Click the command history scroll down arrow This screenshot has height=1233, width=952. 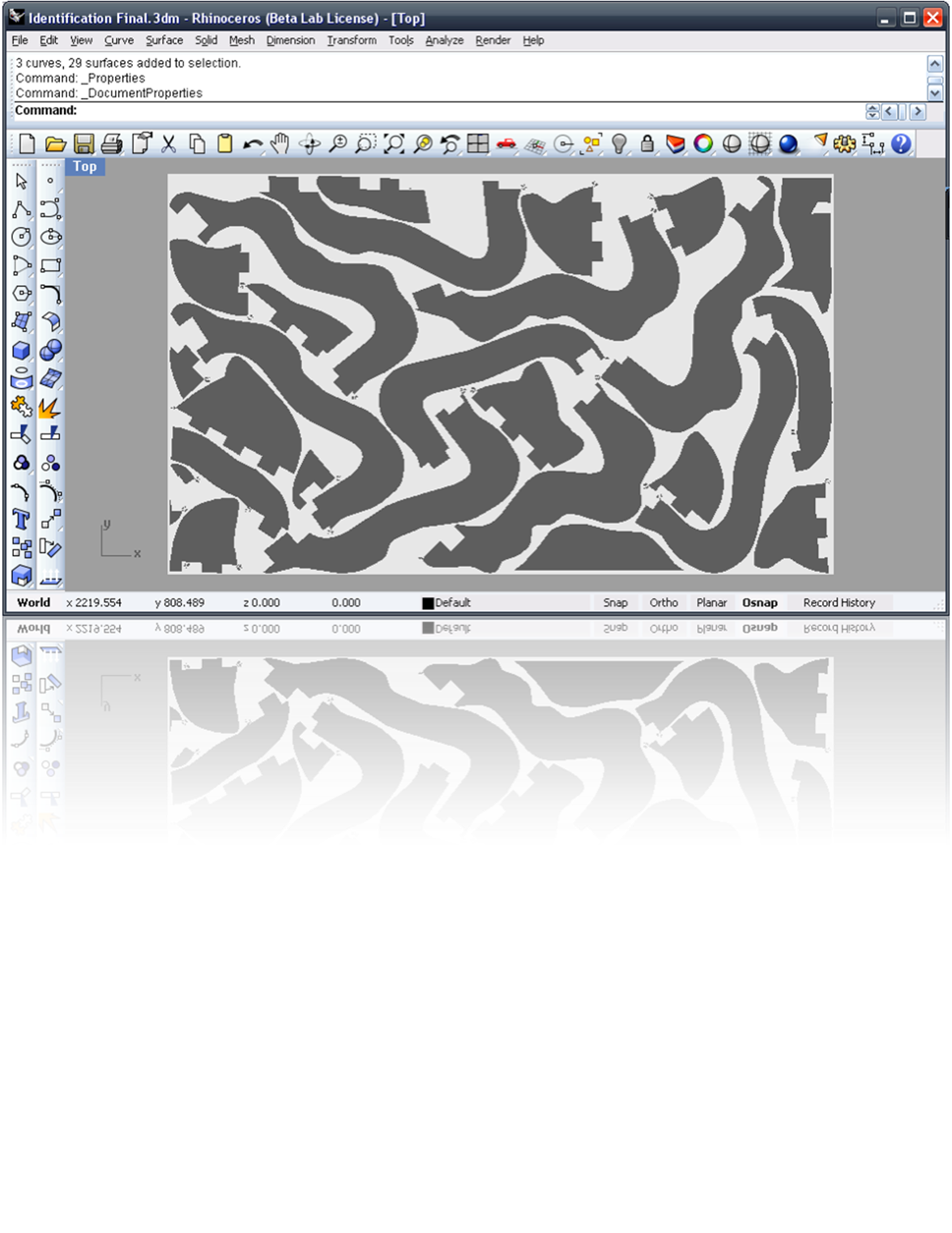[934, 93]
